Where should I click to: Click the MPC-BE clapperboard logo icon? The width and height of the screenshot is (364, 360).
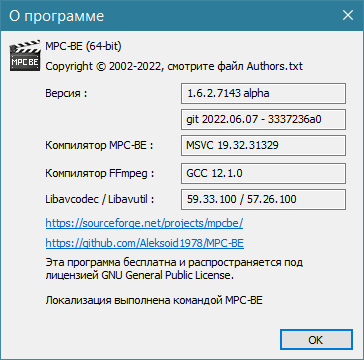click(x=25, y=56)
